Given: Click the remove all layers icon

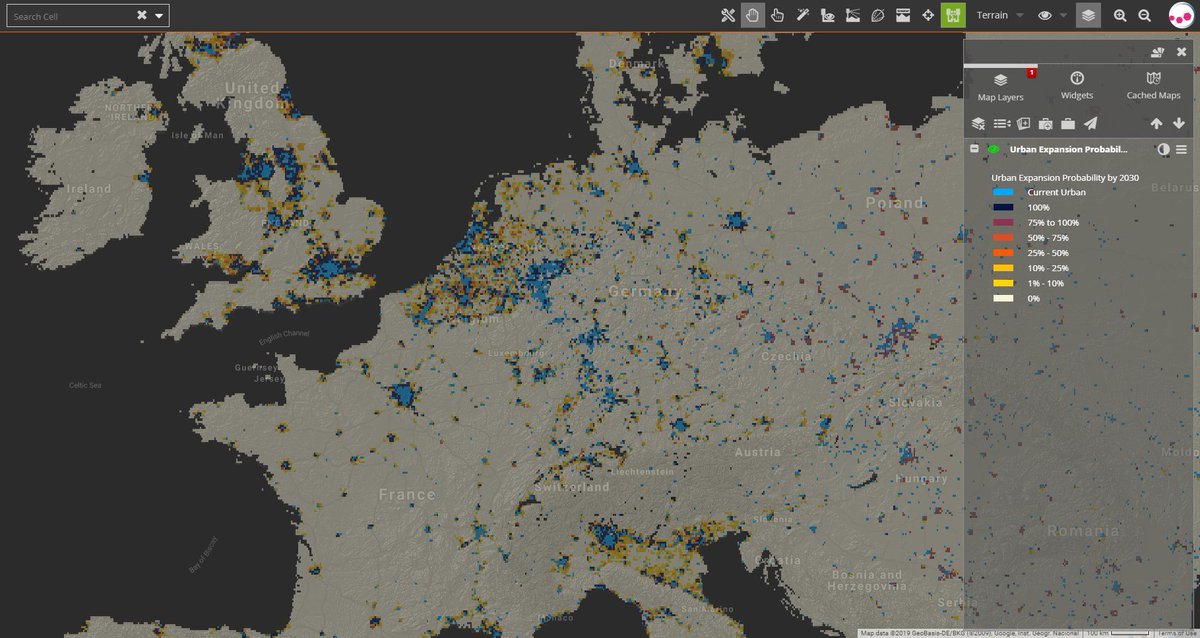Looking at the screenshot, I should click(x=979, y=123).
